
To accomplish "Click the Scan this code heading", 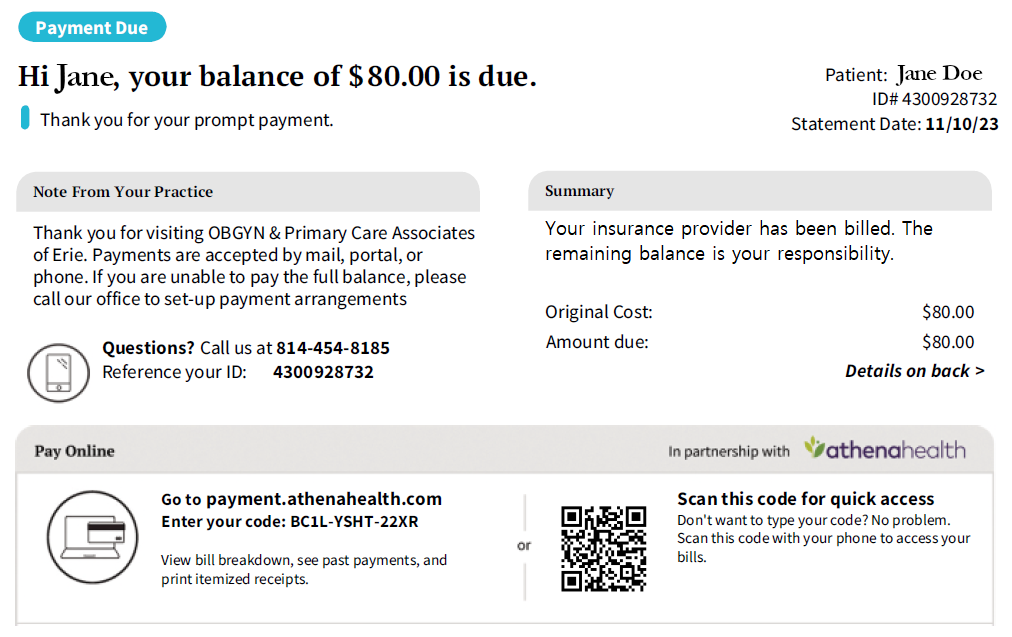I will pos(805,499).
